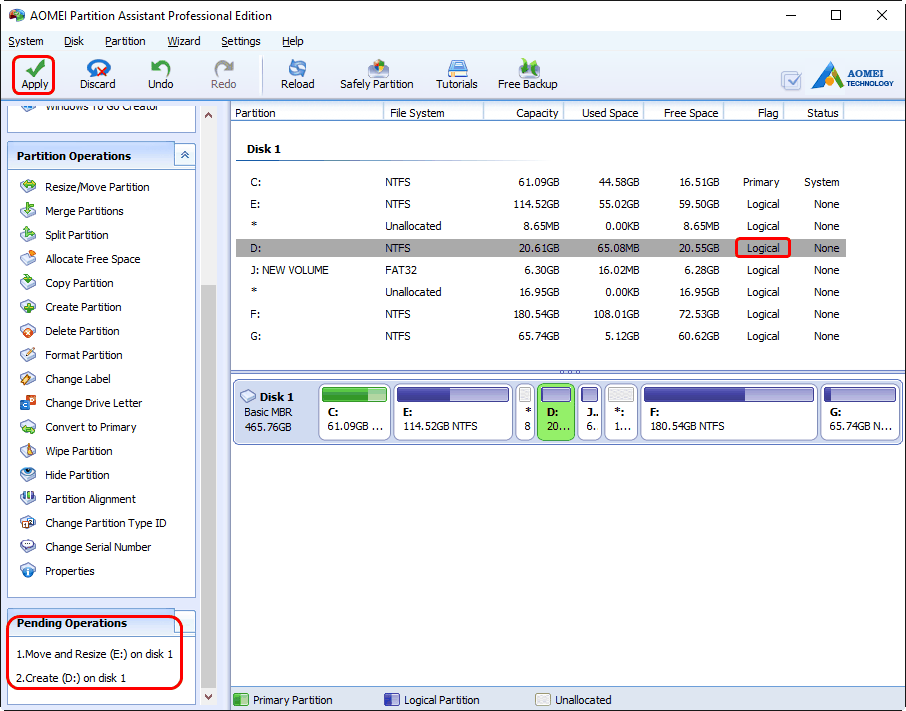This screenshot has height=711, width=906.
Task: Click sidebar scrollbar down arrow
Action: tap(209, 697)
